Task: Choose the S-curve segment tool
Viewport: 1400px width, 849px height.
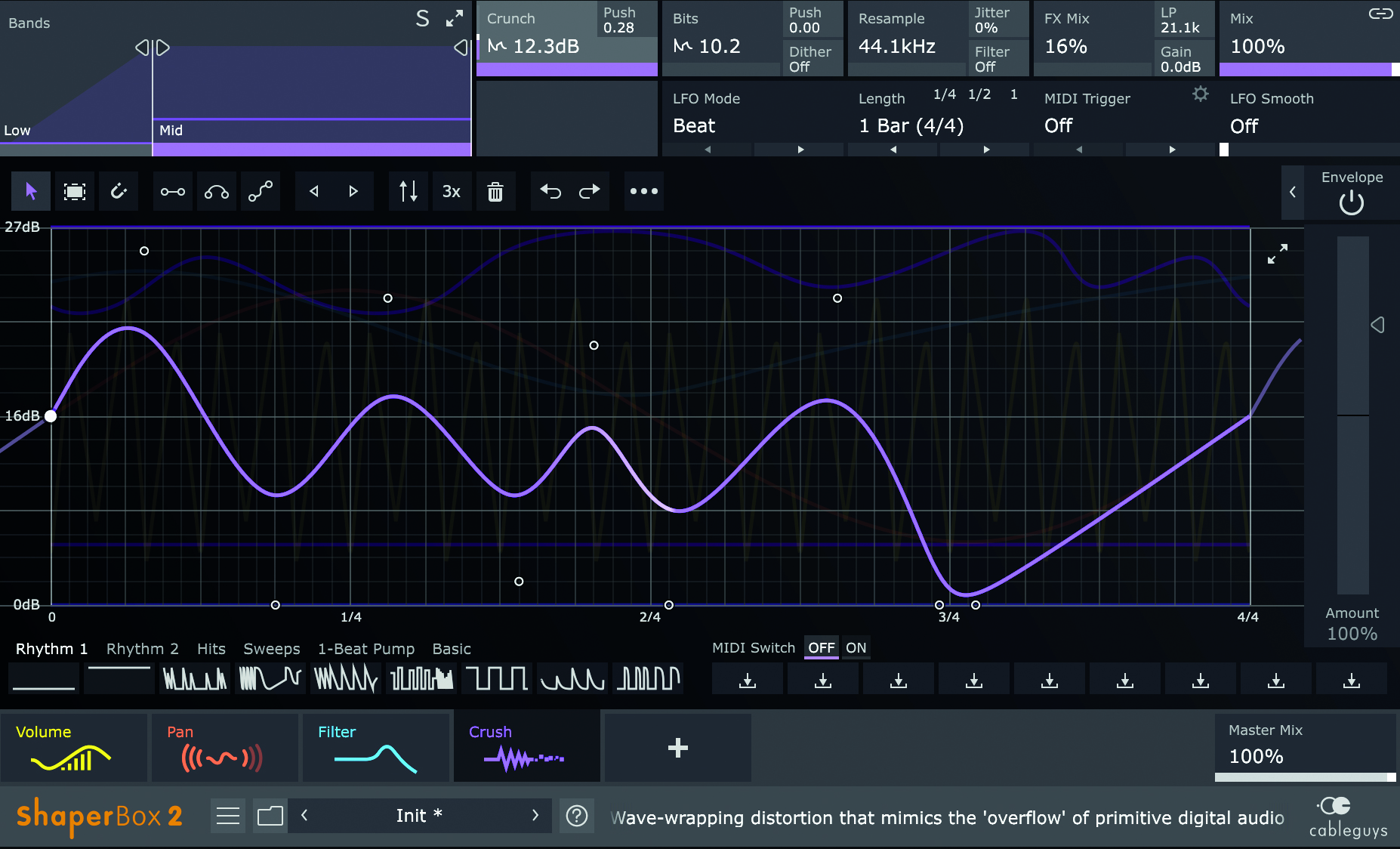Action: pyautogui.click(x=261, y=191)
